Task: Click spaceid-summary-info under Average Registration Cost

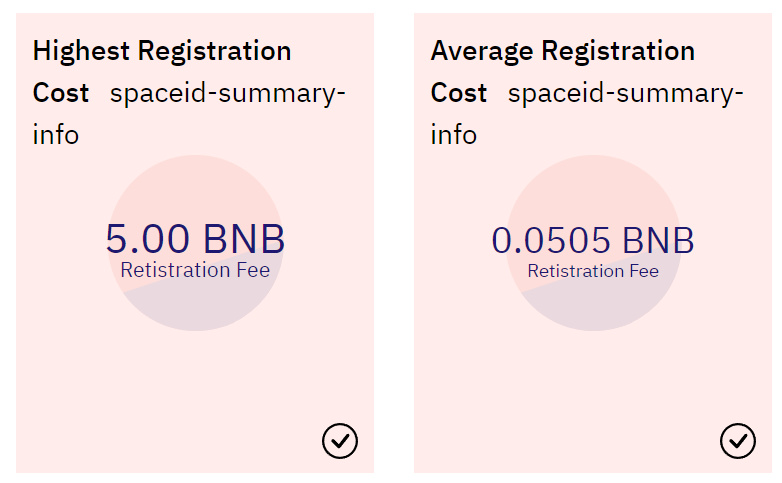Action: tap(626, 94)
